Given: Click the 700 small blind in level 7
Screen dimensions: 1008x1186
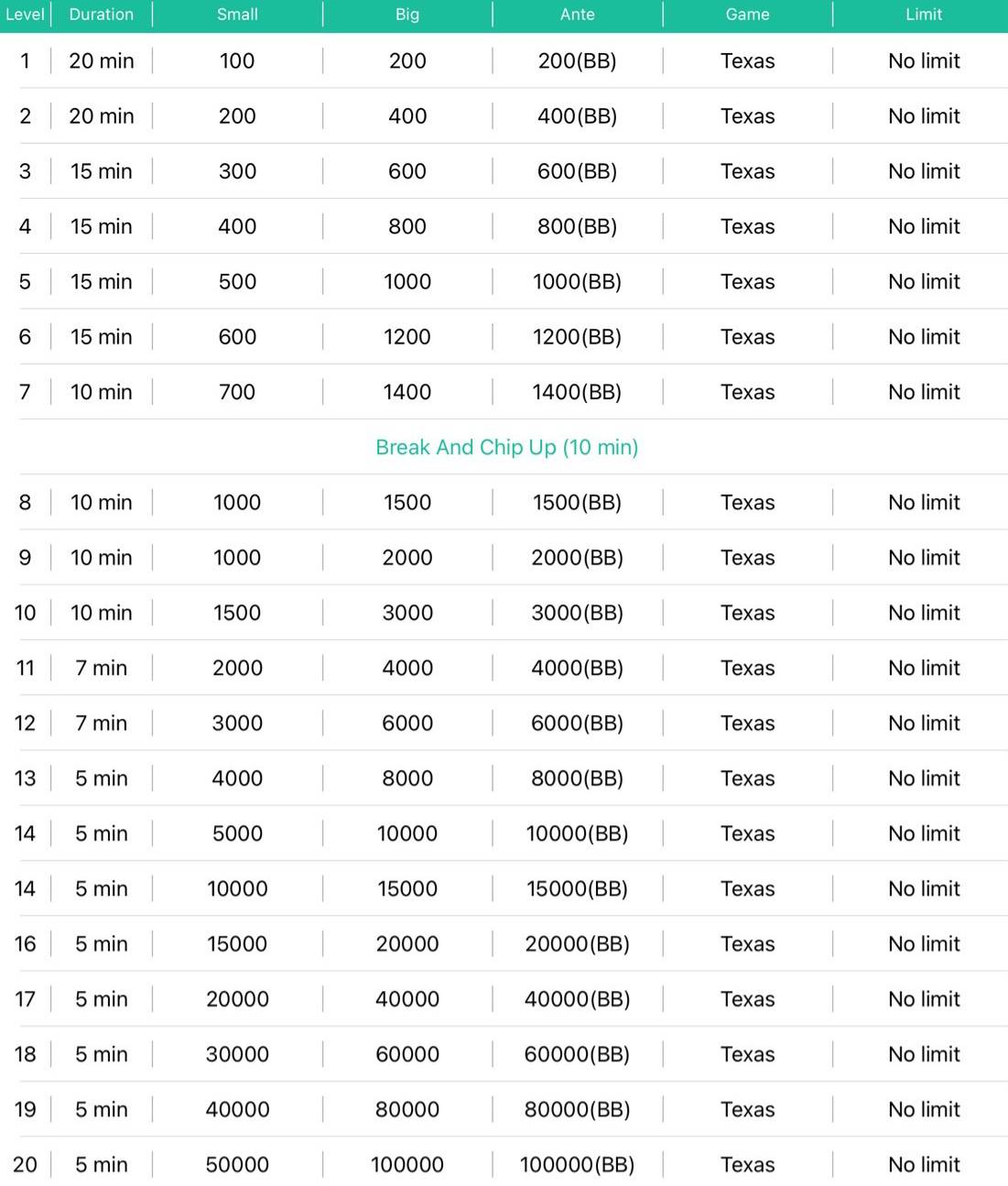Looking at the screenshot, I should 237,392.
